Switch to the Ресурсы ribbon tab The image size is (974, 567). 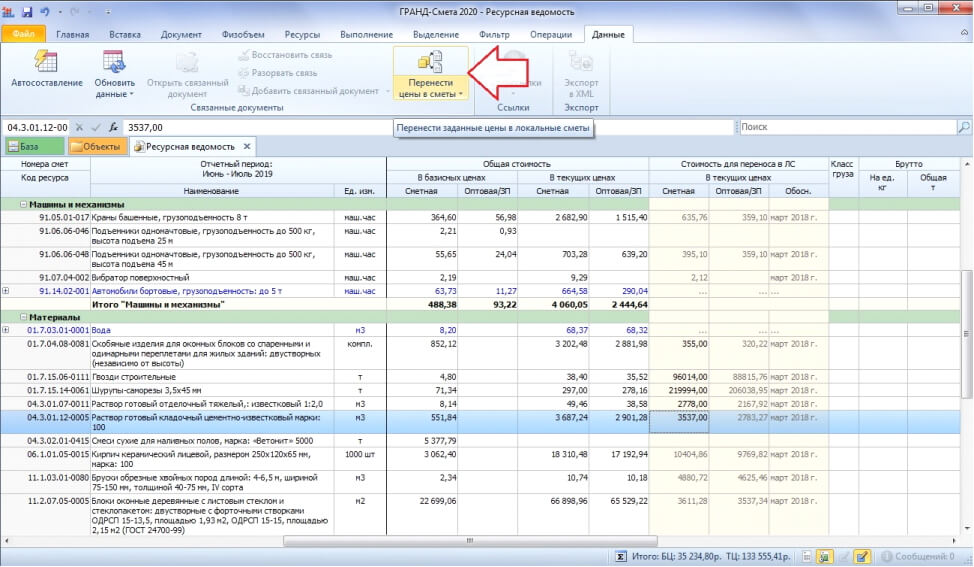tap(302, 35)
